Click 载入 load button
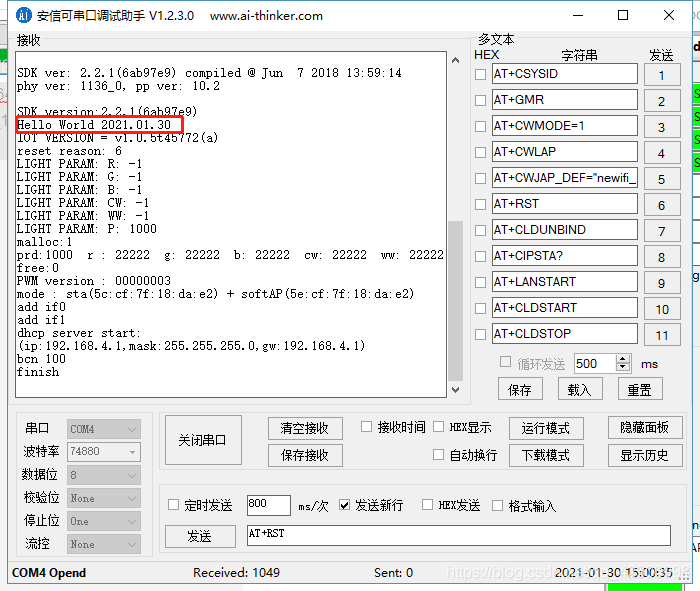 point(580,389)
